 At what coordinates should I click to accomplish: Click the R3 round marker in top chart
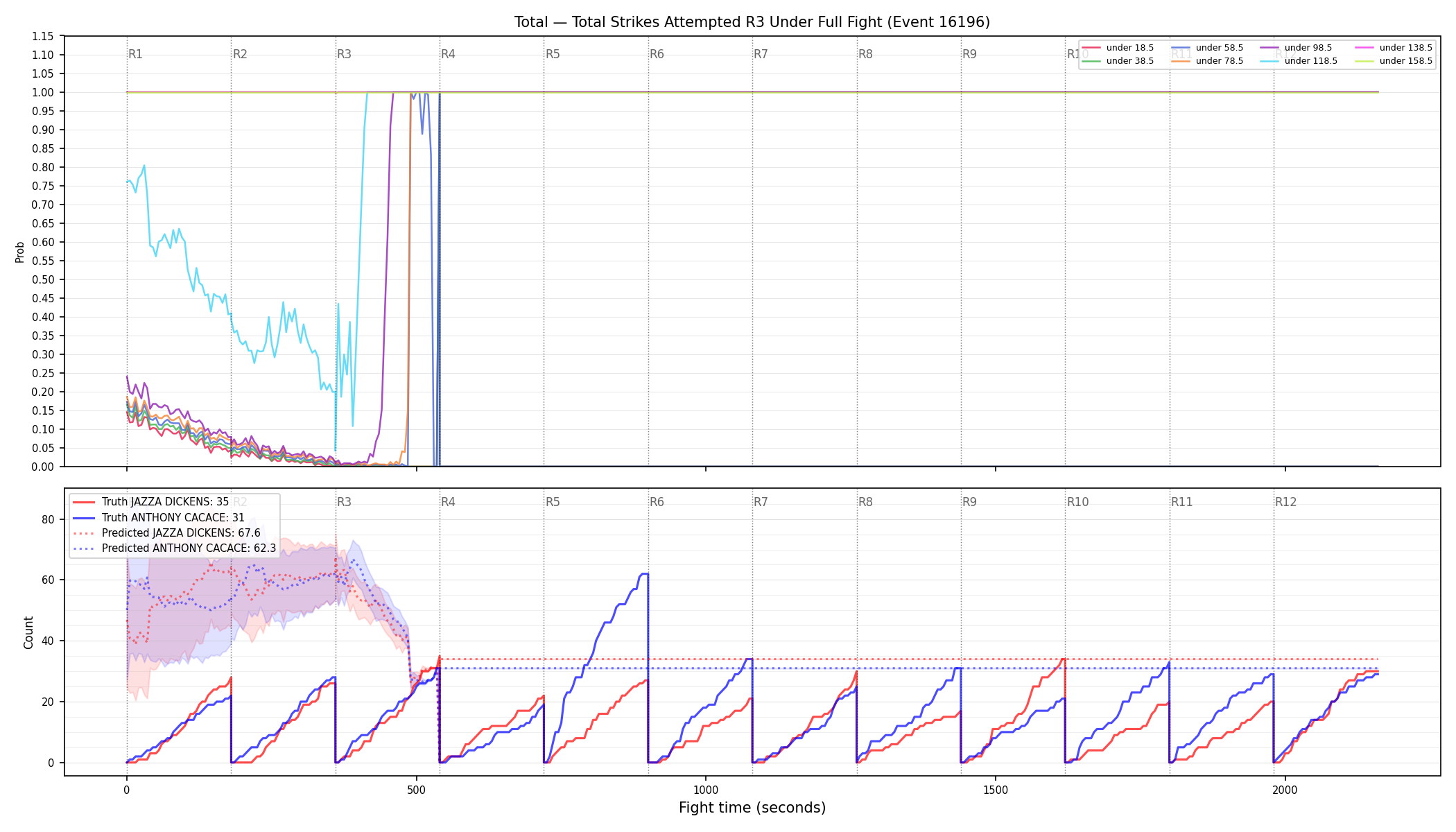(344, 54)
